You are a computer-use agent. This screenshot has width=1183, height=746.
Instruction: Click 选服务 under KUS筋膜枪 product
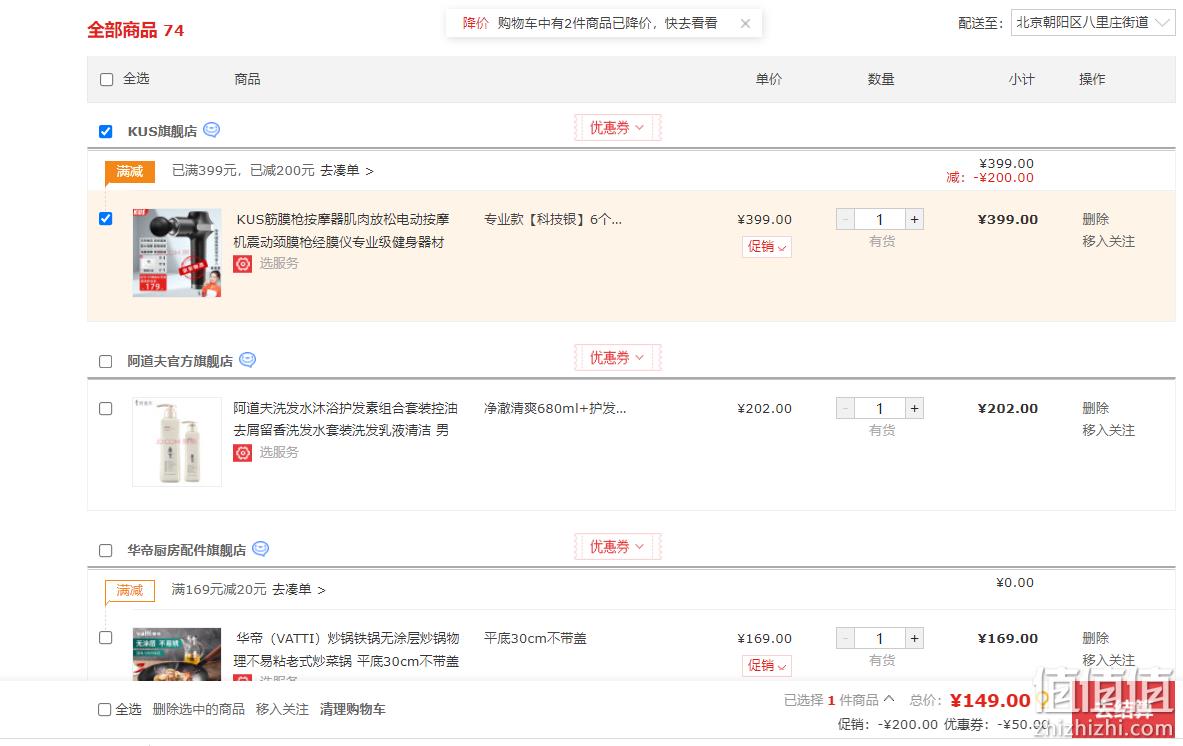point(279,263)
